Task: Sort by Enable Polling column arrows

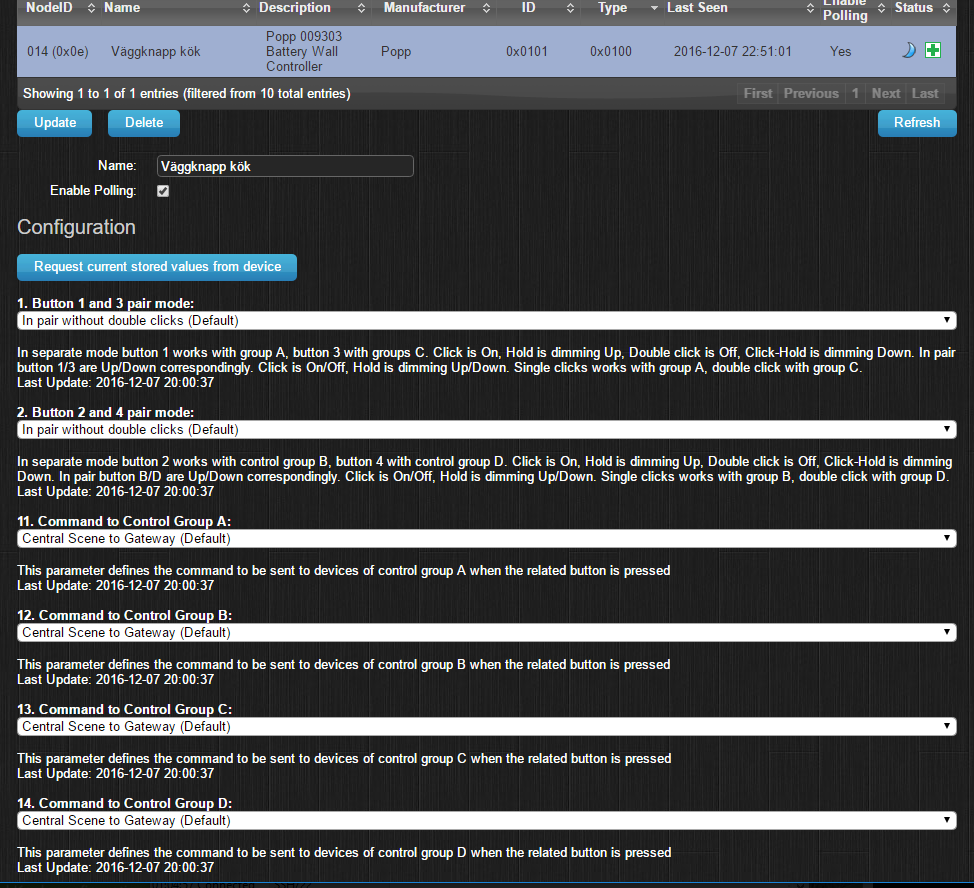Action: click(x=881, y=8)
